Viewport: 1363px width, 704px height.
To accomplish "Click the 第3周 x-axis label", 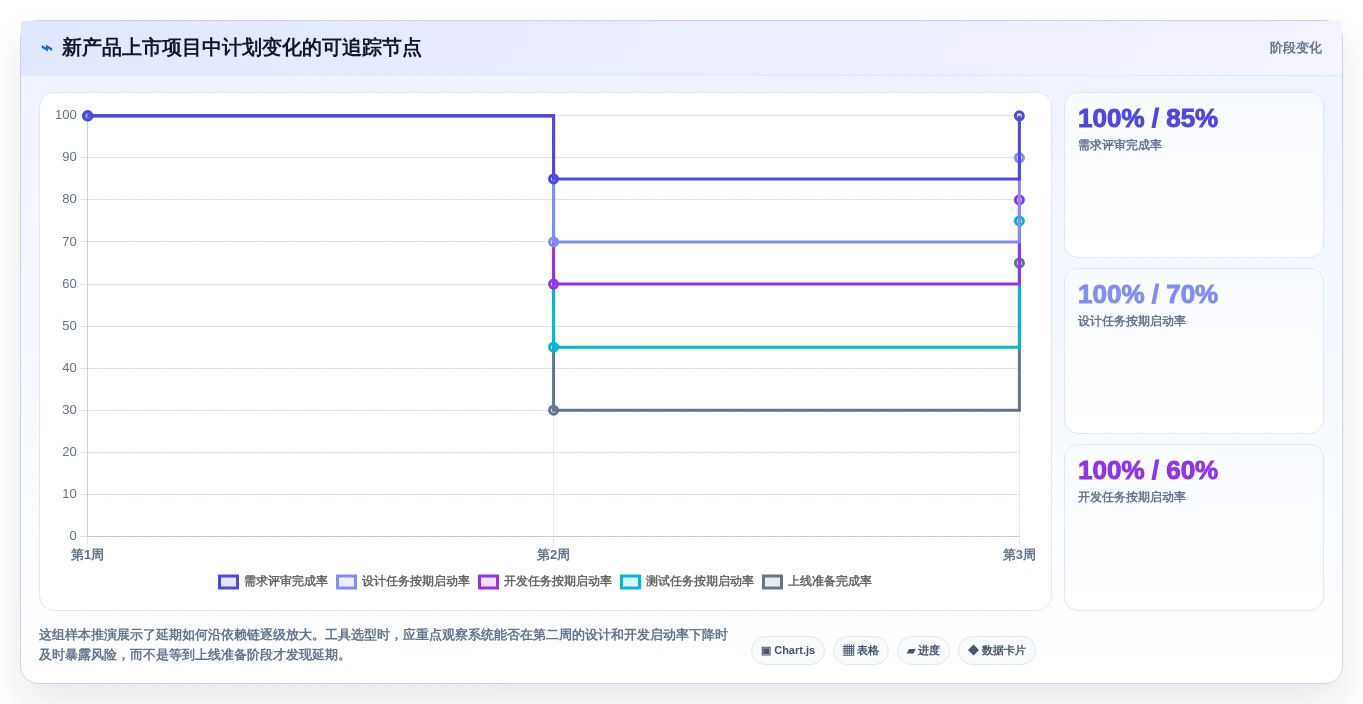I will 1019,555.
